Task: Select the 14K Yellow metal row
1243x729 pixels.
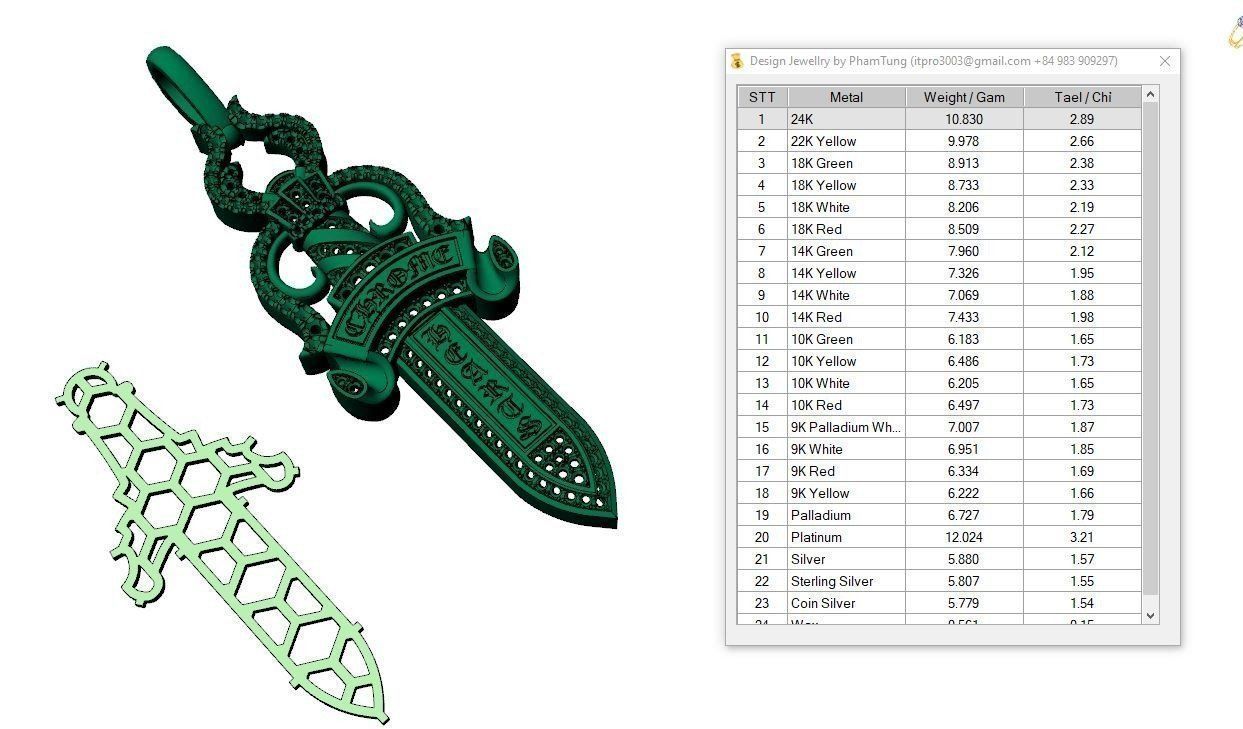Action: tap(939, 273)
